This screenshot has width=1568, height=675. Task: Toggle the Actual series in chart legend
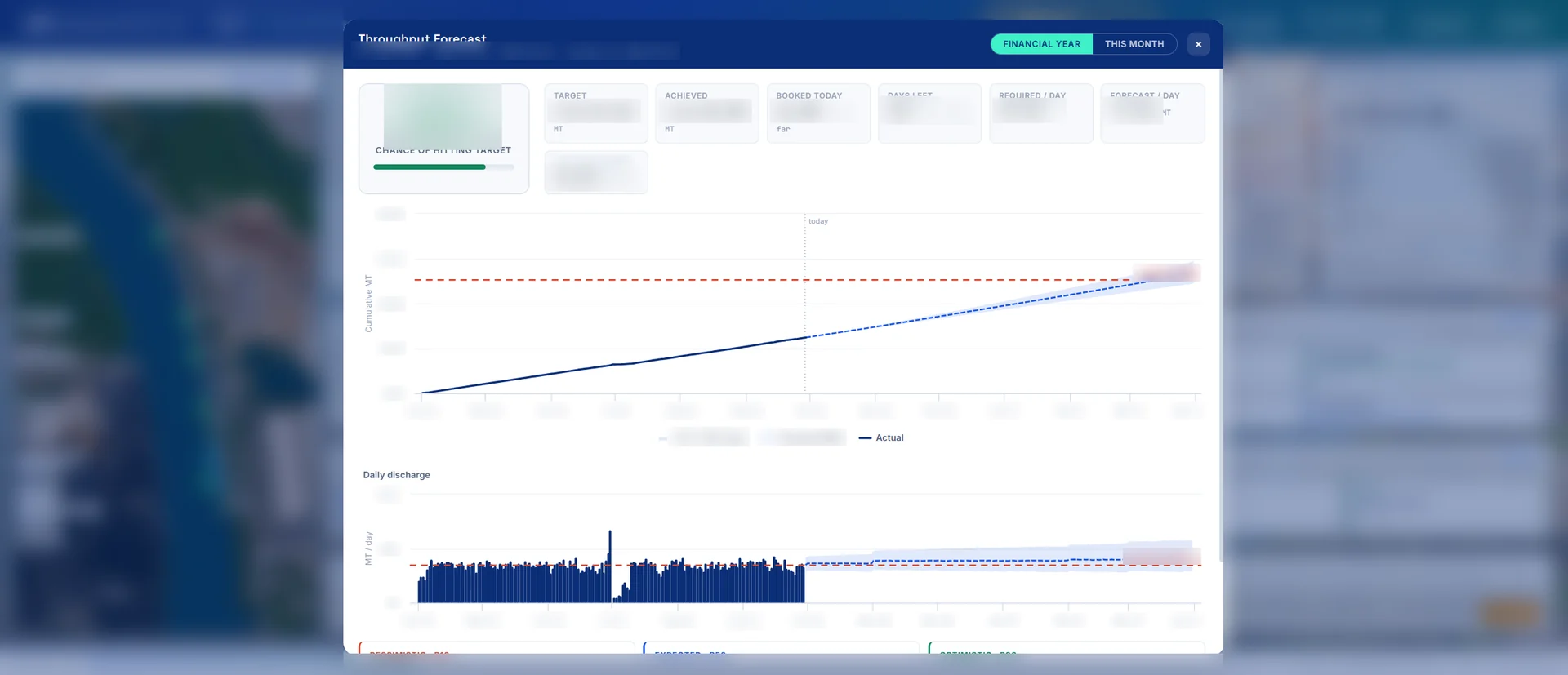pos(881,438)
